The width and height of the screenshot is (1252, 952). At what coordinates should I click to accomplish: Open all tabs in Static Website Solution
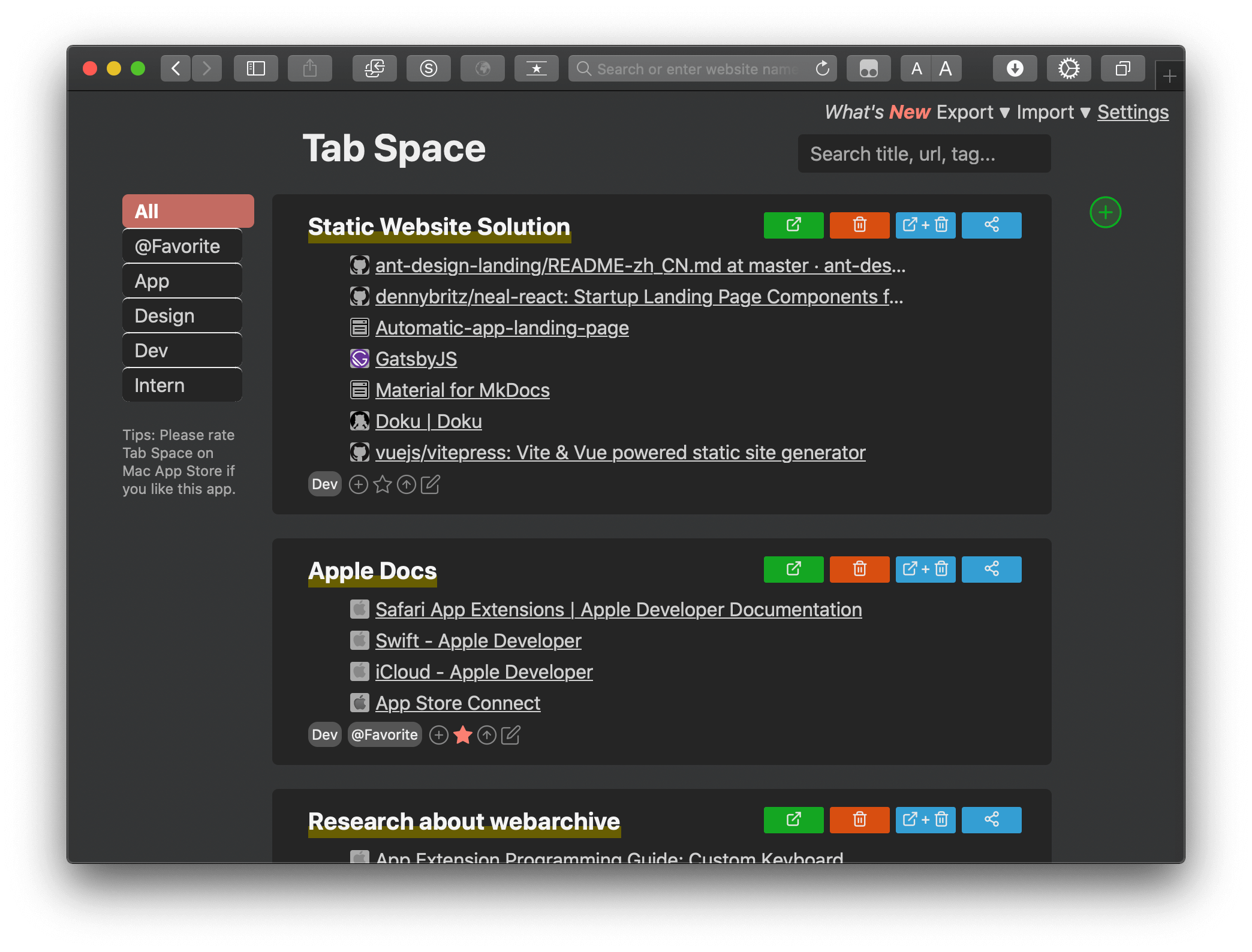[x=793, y=225]
